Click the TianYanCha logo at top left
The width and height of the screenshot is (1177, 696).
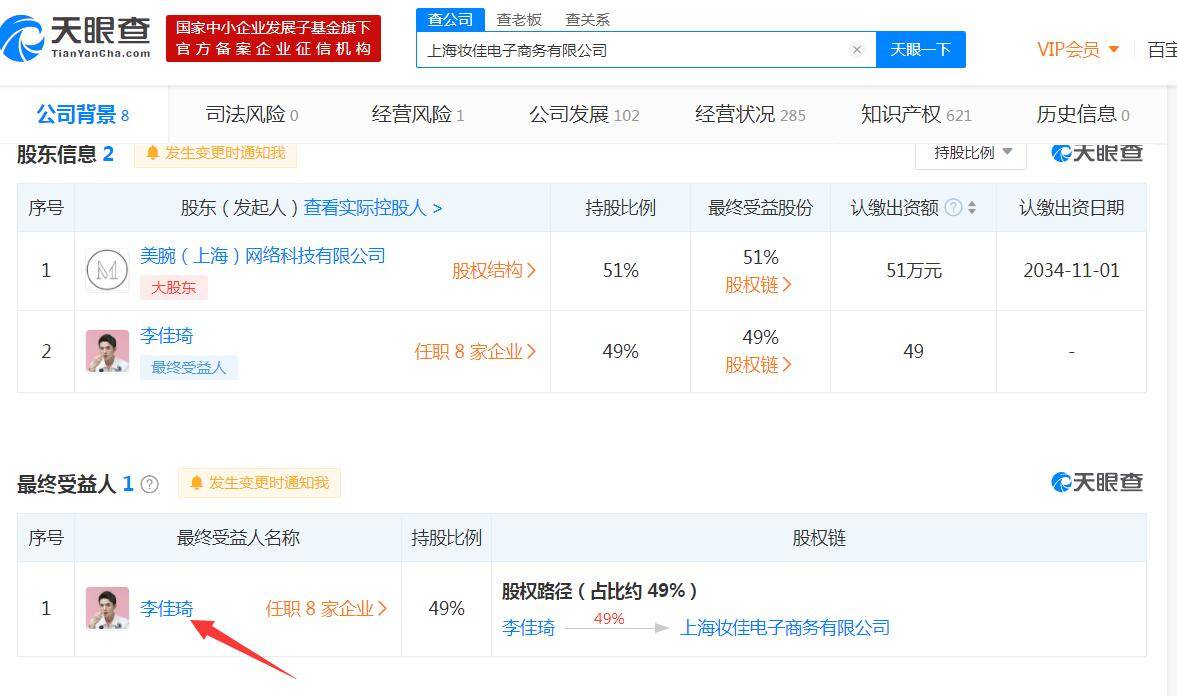(x=76, y=38)
